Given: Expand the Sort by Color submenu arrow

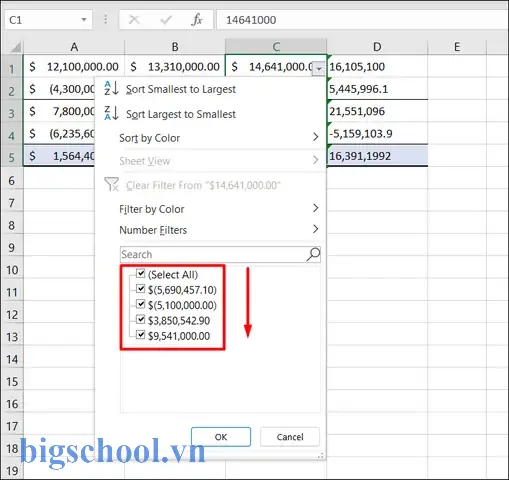Looking at the screenshot, I should pyautogui.click(x=315, y=137).
